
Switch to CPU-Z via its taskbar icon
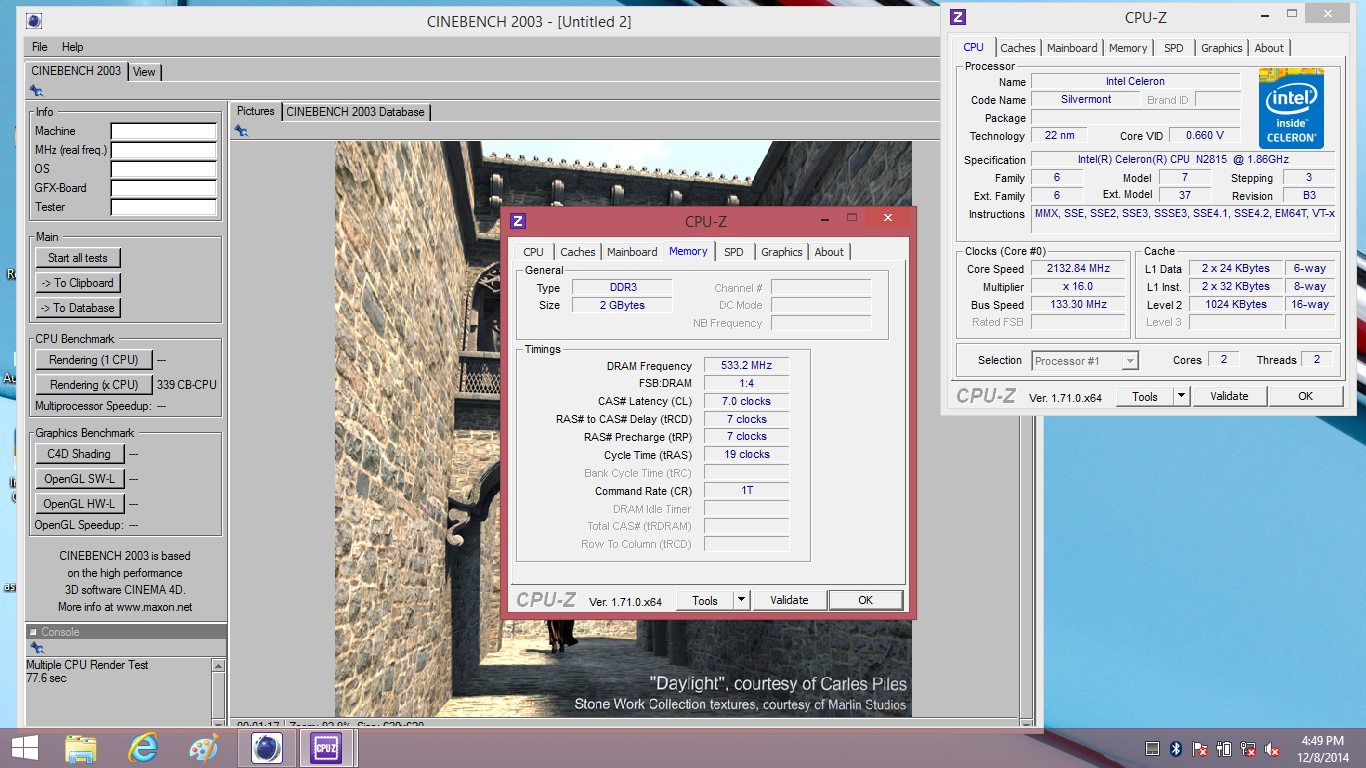(x=326, y=748)
